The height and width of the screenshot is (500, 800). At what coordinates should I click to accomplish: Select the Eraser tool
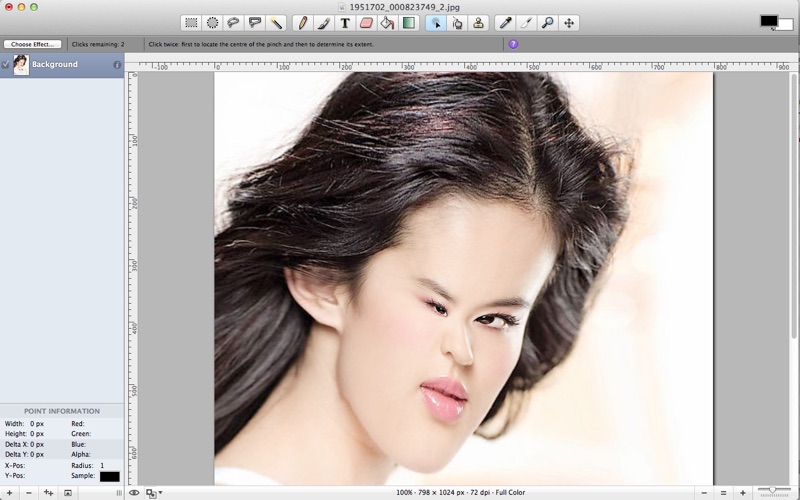point(366,22)
